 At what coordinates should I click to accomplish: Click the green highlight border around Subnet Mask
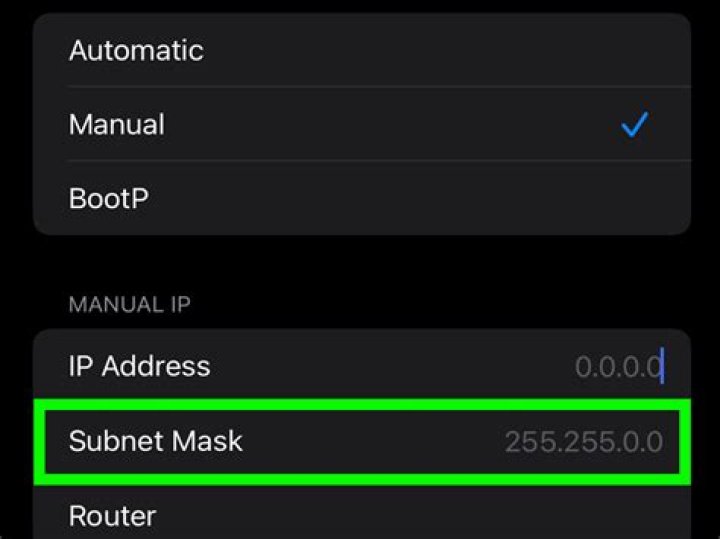(x=360, y=403)
